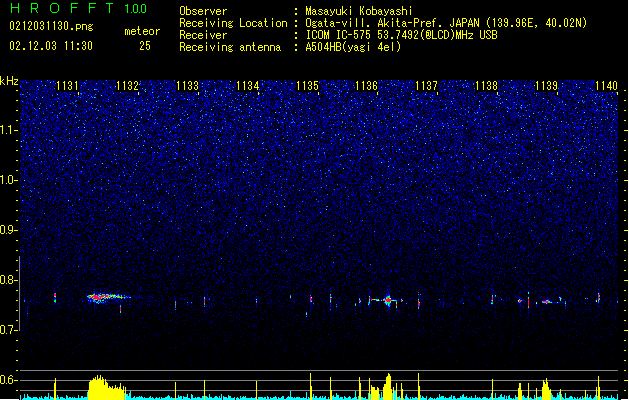The width and height of the screenshot is (629, 400).
Task: Click the 0.7 kHz frequency label
Action: pos(9,329)
